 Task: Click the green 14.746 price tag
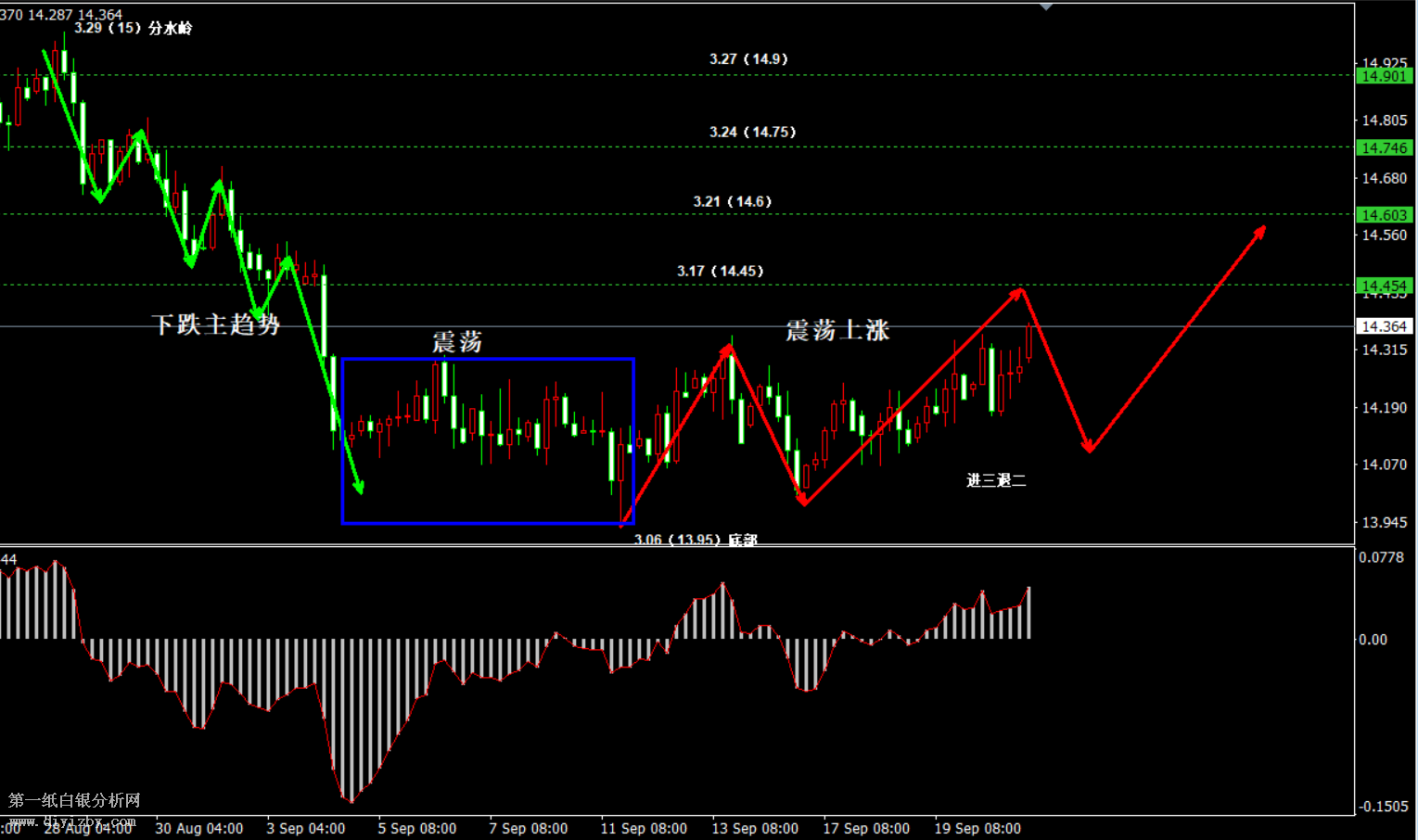pos(1383,147)
